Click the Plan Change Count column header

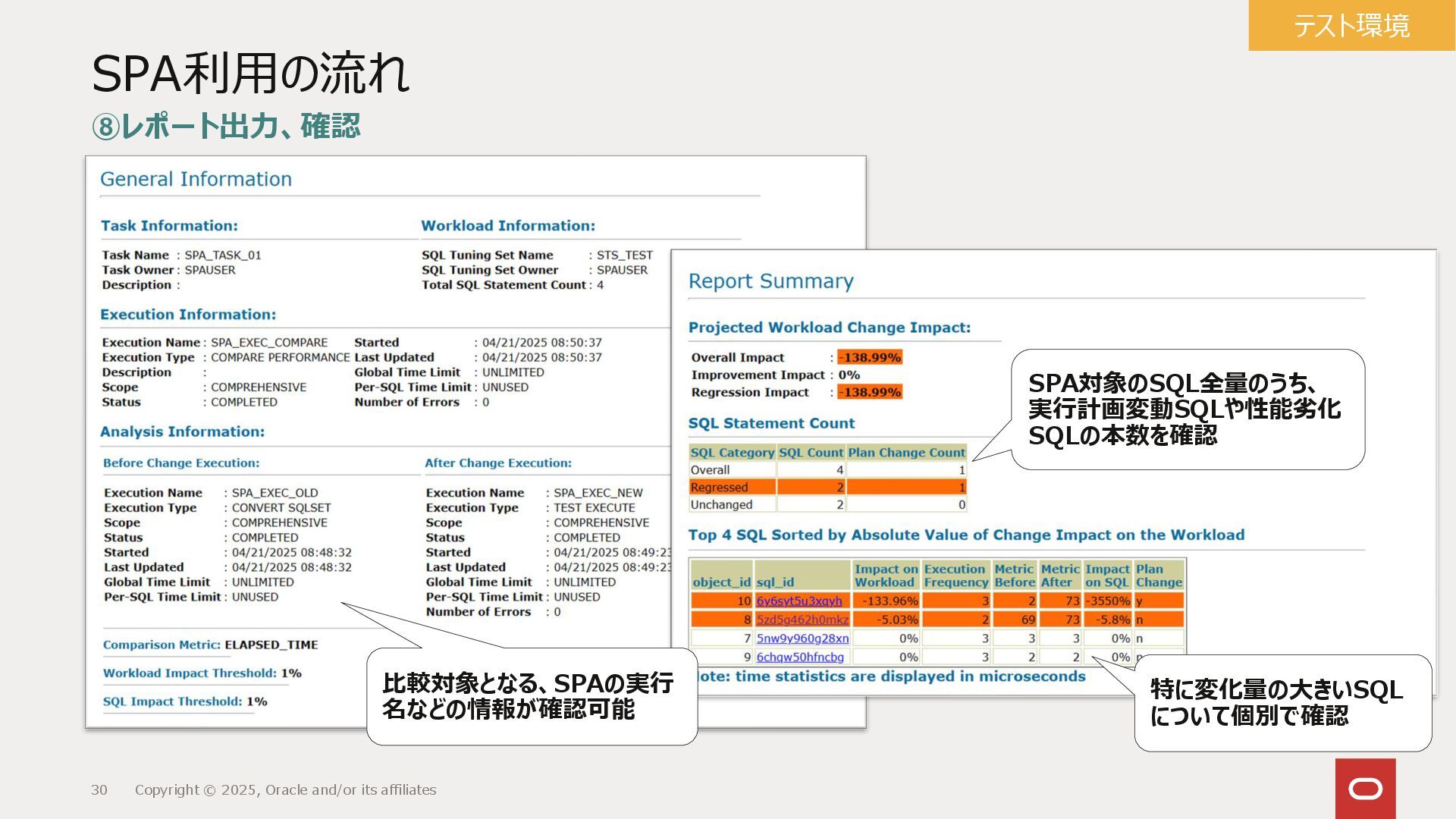tap(906, 453)
